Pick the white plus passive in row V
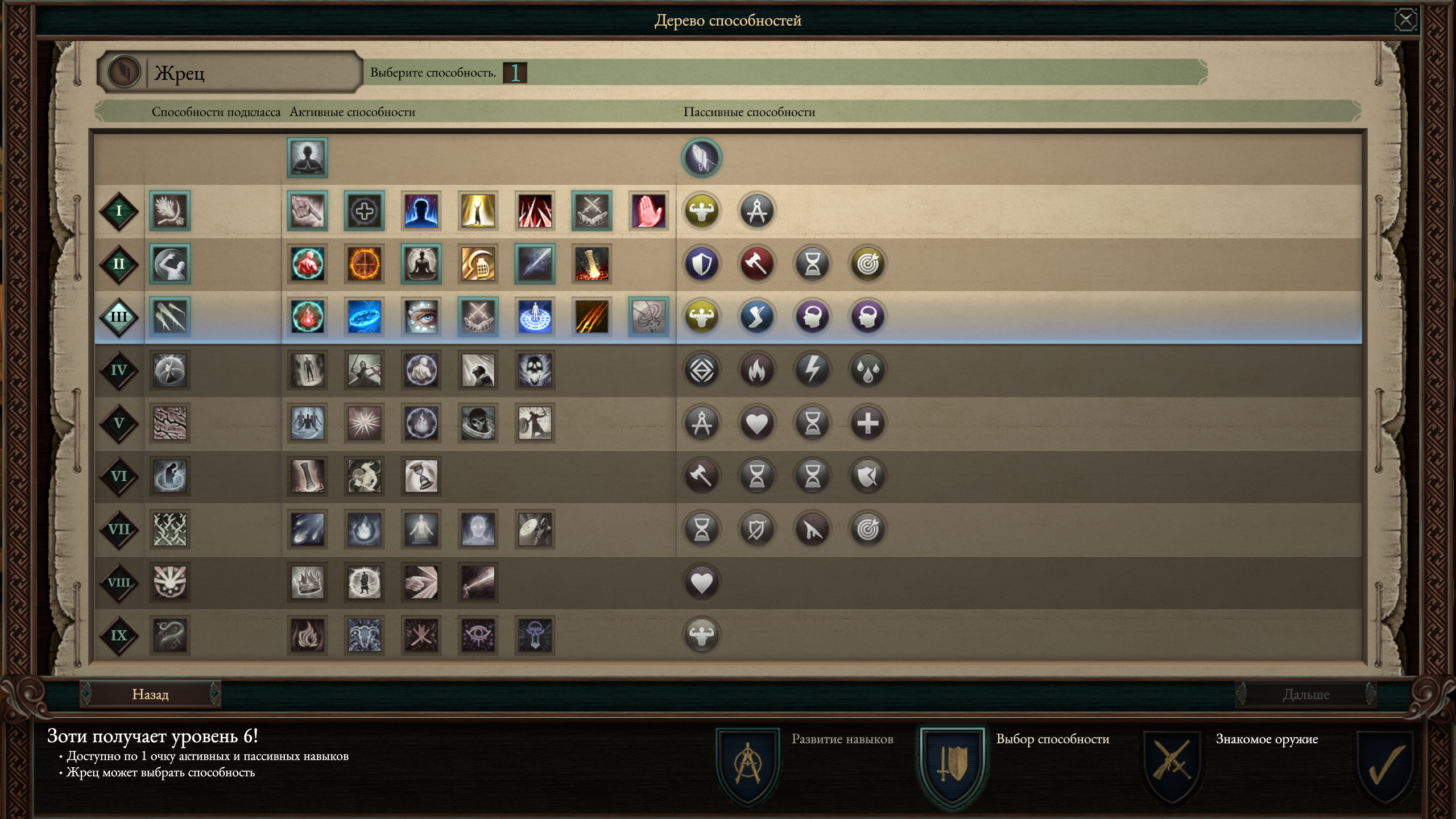1456x819 pixels. (867, 423)
